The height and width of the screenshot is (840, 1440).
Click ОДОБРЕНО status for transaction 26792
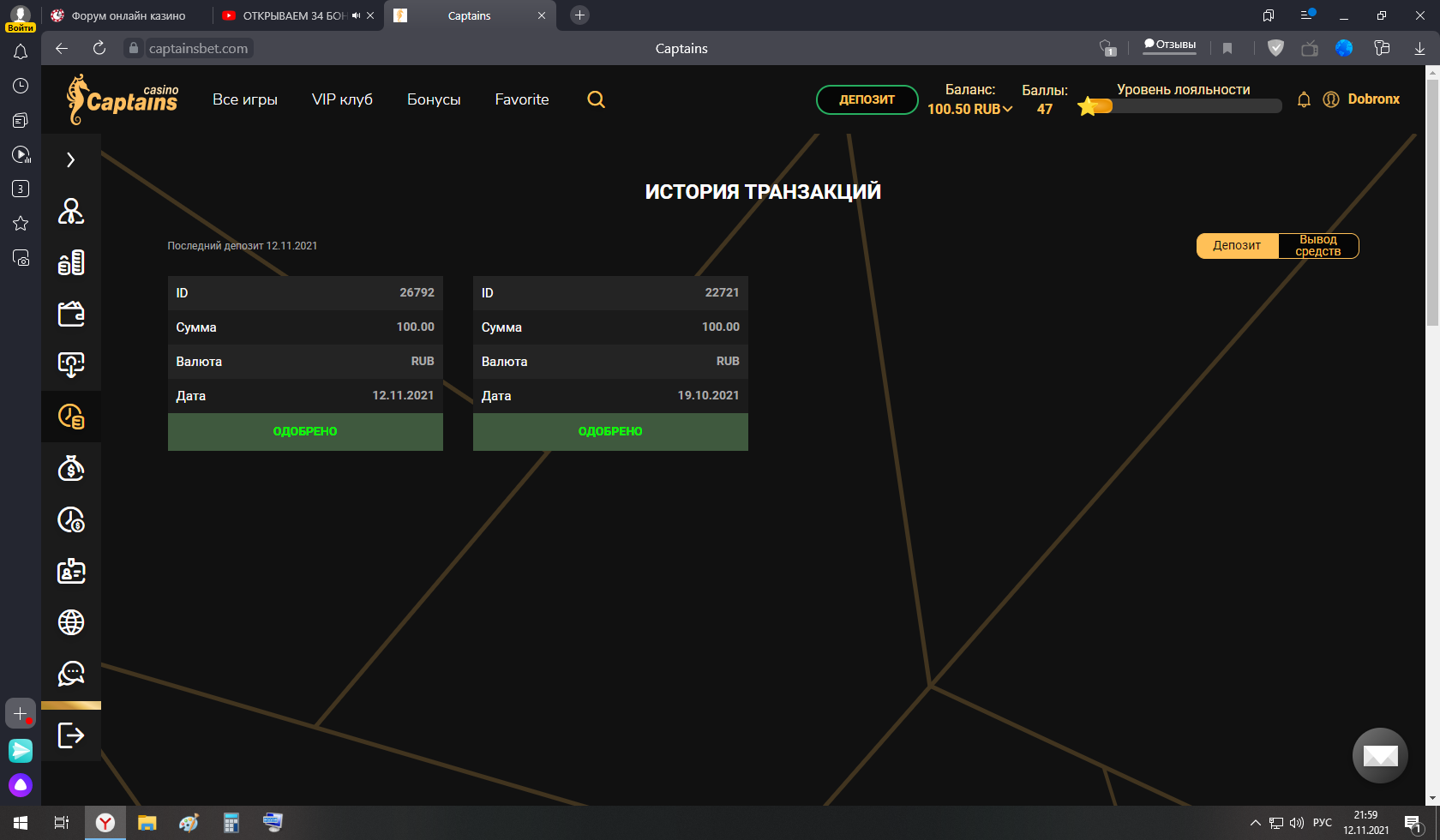[x=305, y=432]
